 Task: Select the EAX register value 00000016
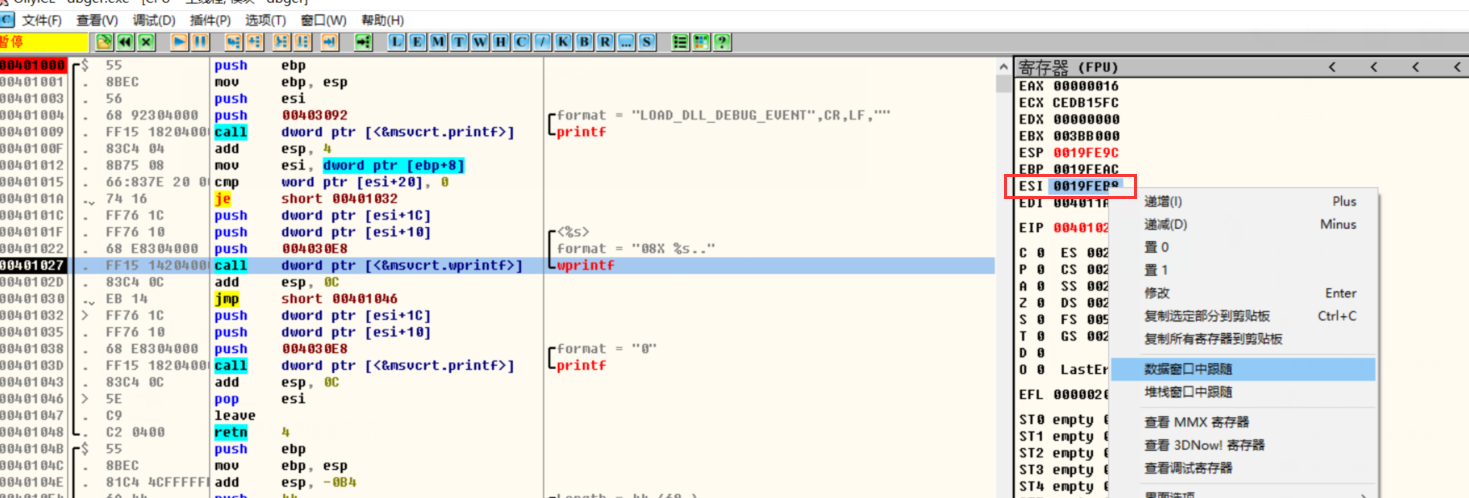tap(1085, 86)
